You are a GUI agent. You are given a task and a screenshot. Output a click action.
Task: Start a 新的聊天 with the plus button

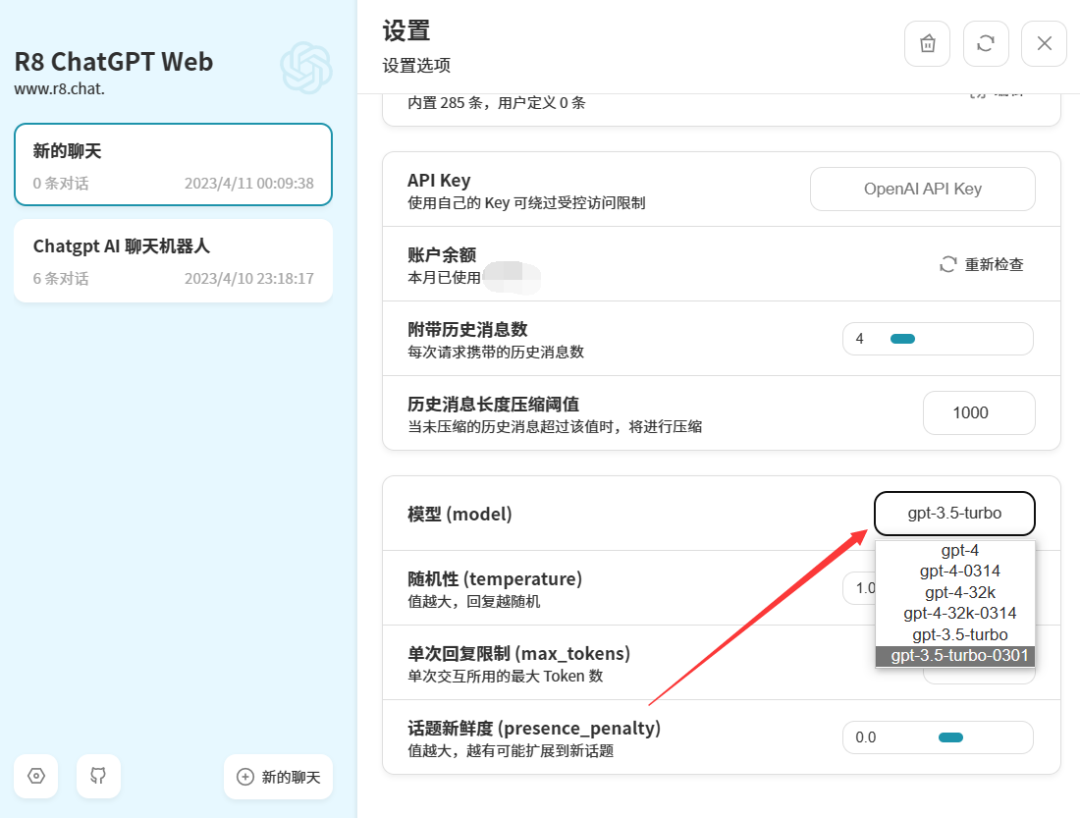[278, 777]
